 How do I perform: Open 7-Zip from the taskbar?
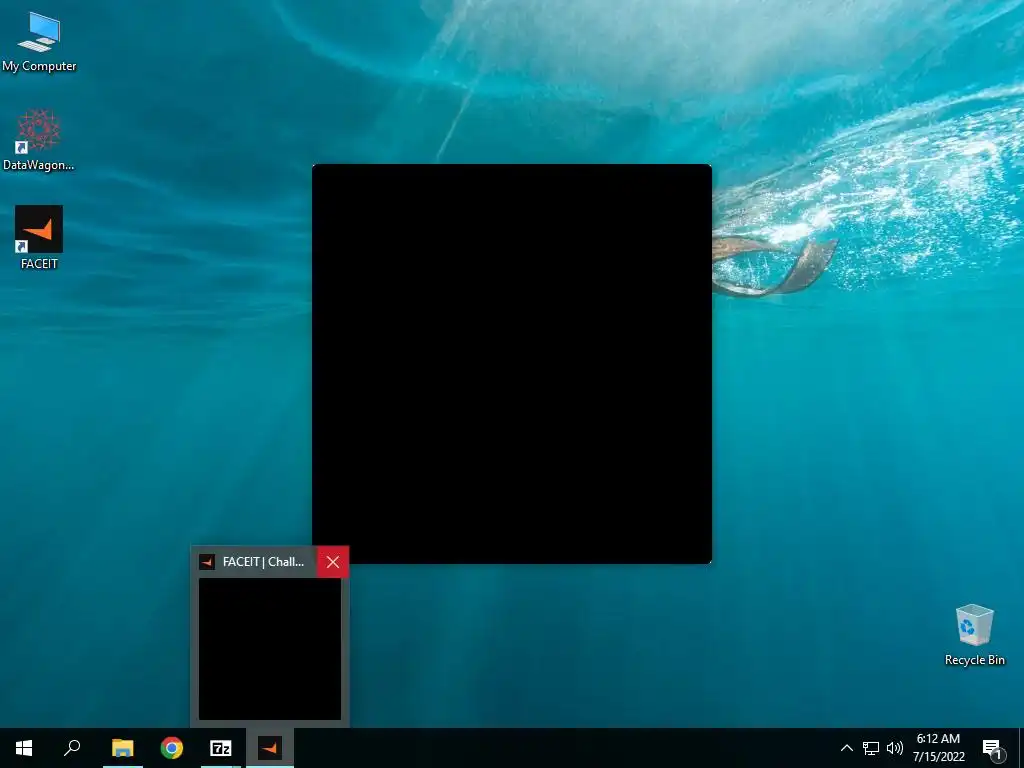tap(221, 748)
